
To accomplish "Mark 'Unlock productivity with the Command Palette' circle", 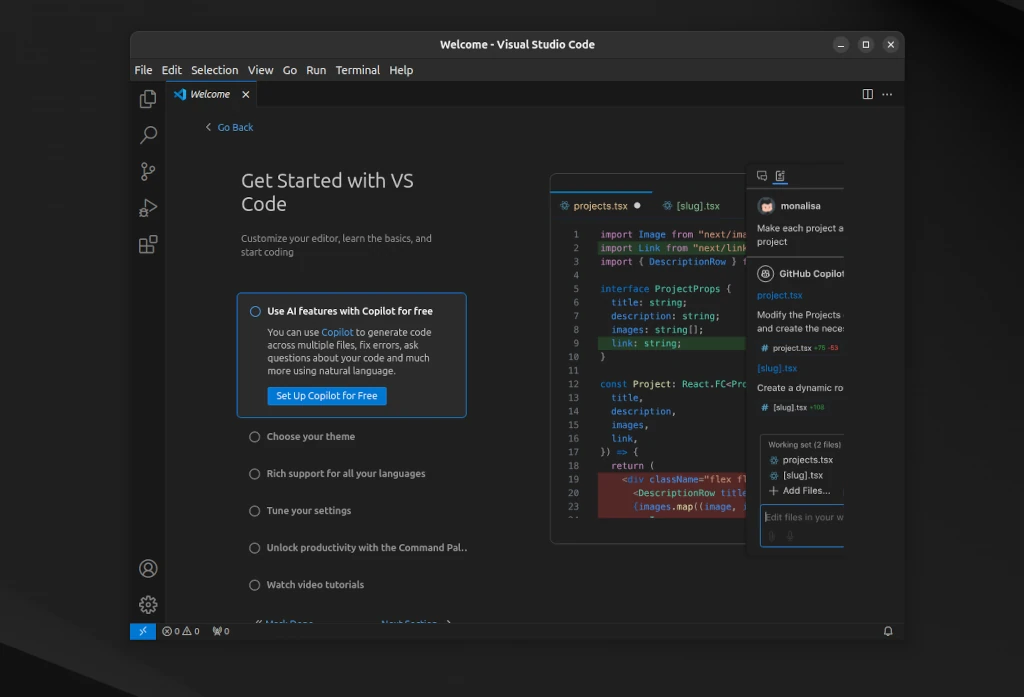I will point(255,548).
